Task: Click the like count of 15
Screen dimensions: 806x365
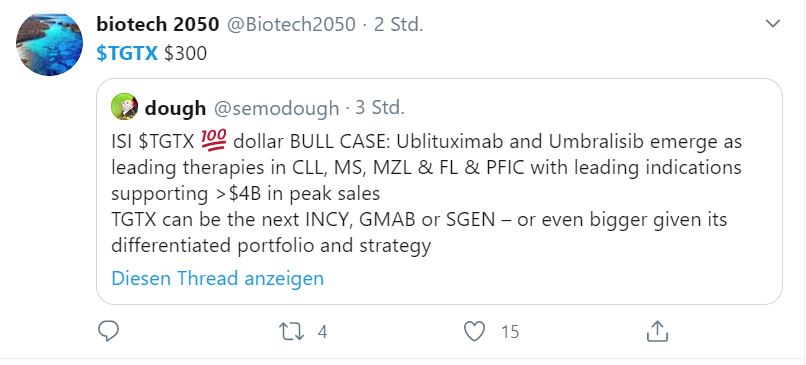Action: pos(510,332)
